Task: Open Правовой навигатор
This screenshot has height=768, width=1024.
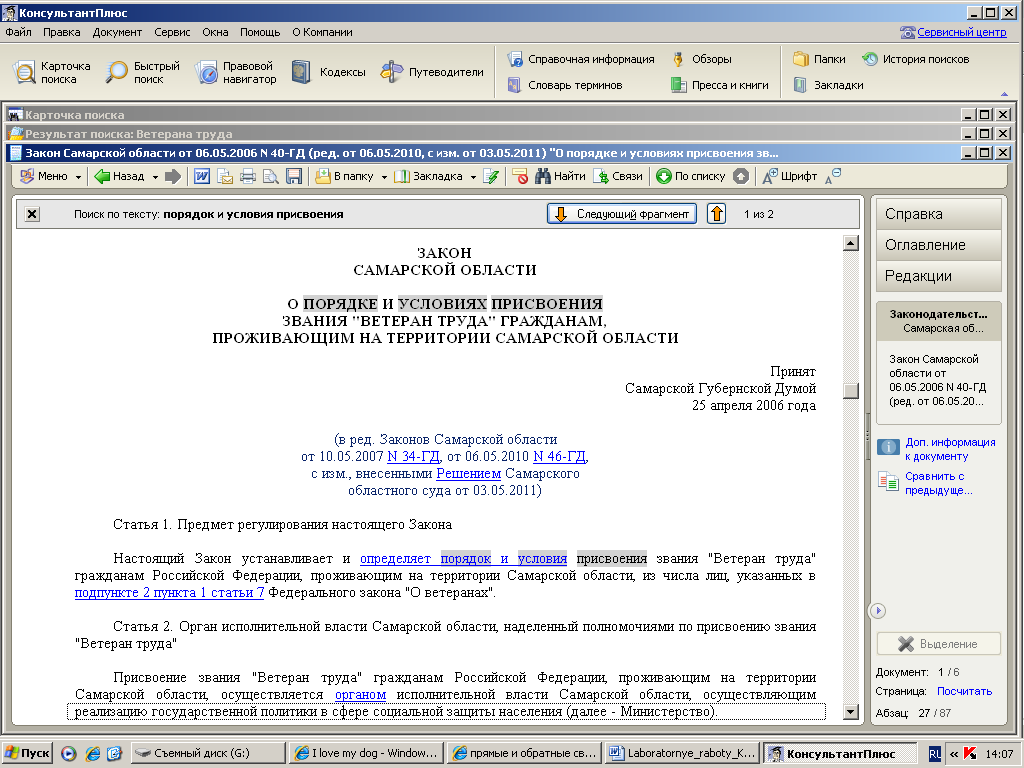Action: click(x=236, y=72)
